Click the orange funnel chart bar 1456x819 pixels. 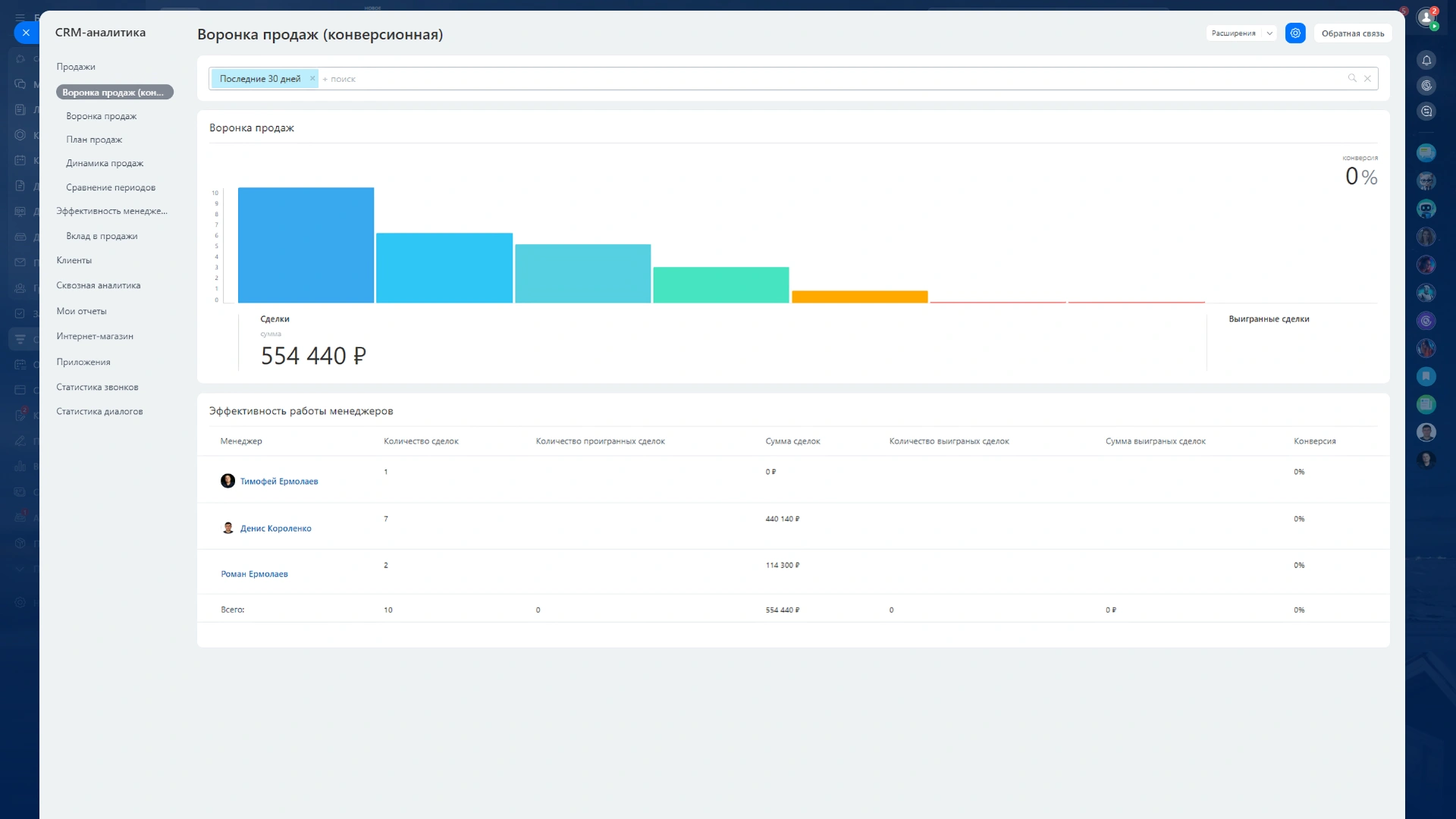[859, 297]
